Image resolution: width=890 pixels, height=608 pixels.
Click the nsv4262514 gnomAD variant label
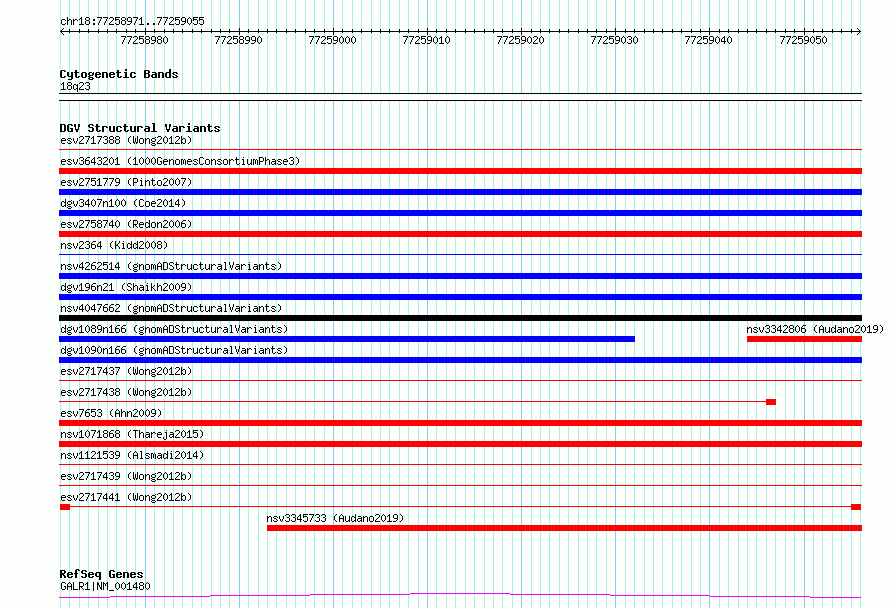click(x=171, y=266)
